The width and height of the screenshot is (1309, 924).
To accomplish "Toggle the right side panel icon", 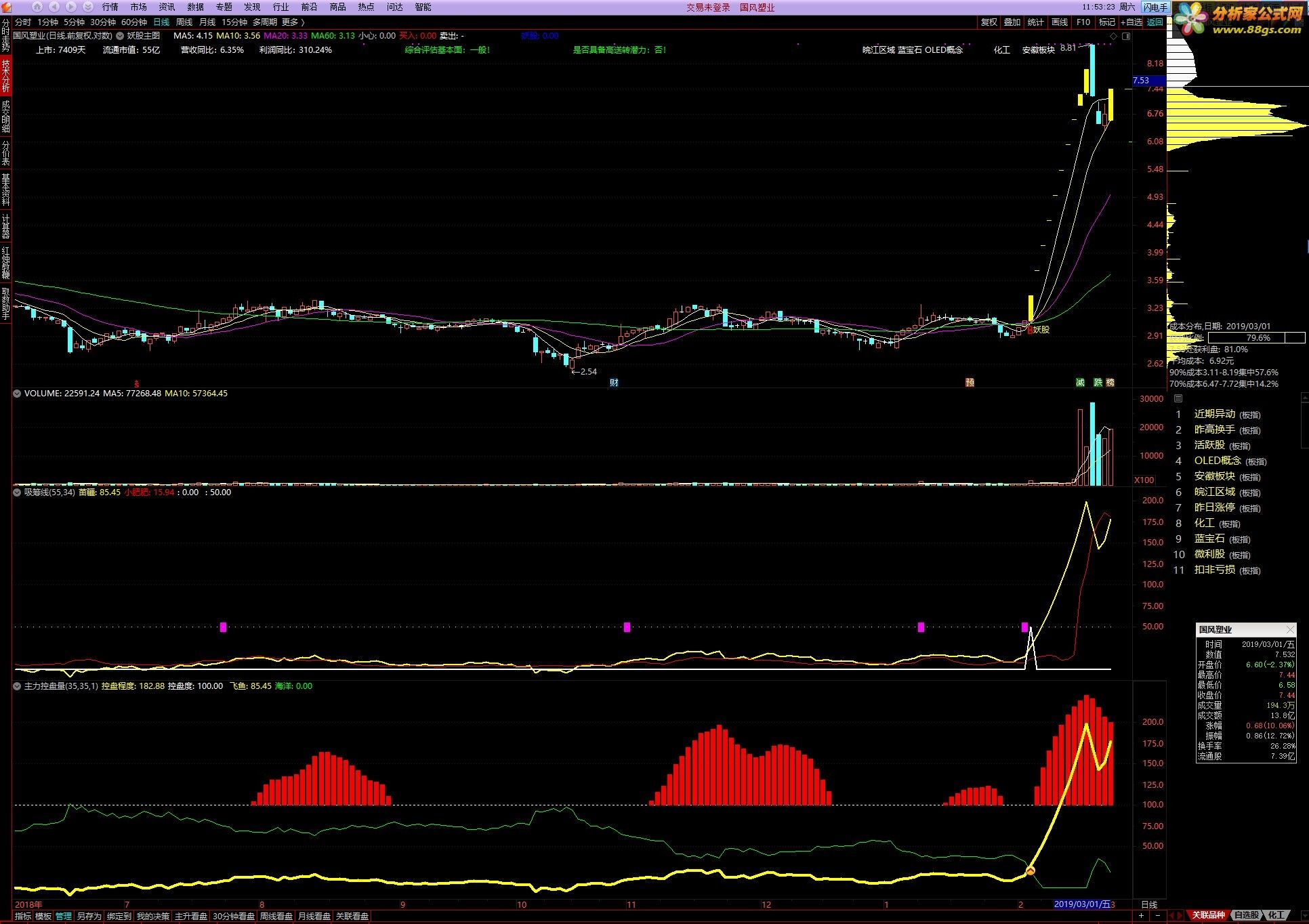I will coord(1126,36).
